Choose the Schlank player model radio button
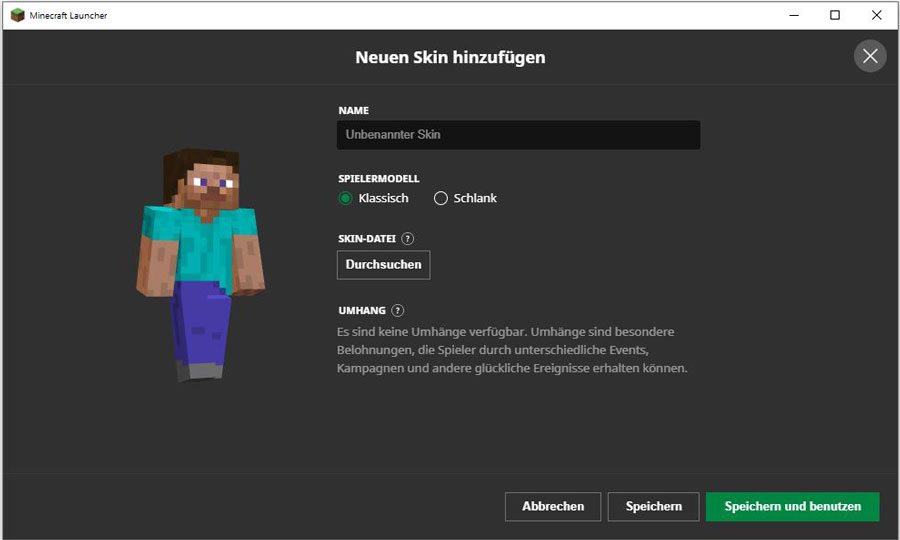This screenshot has width=900, height=540. click(441, 198)
